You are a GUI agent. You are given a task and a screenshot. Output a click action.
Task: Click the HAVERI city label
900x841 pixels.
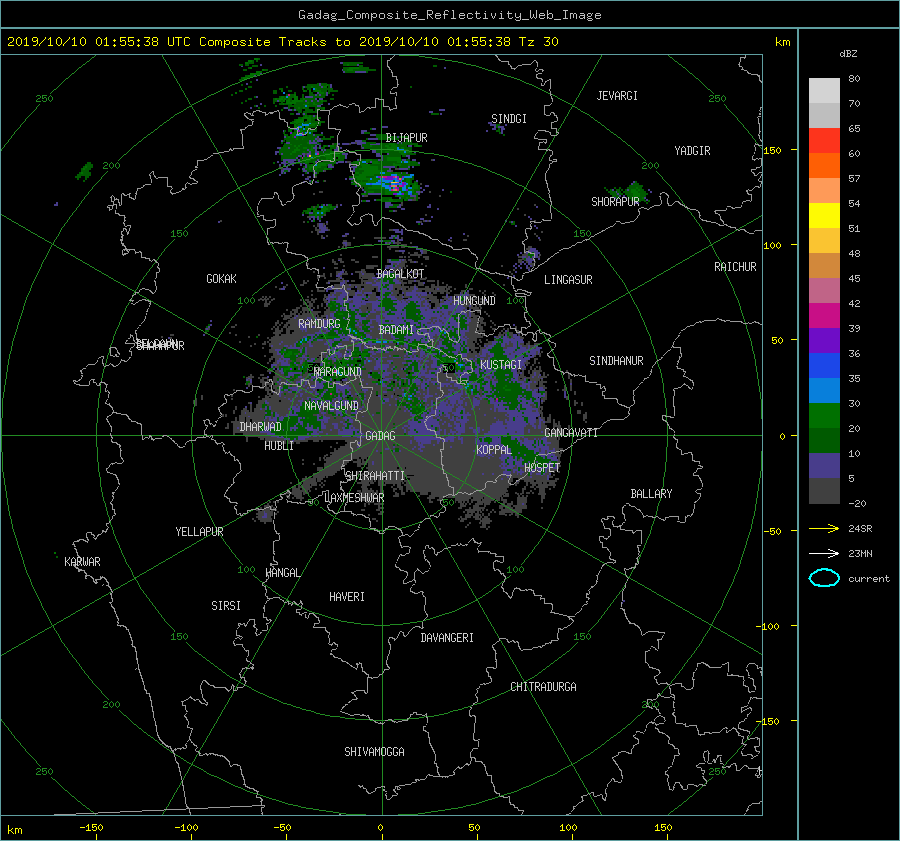(347, 597)
